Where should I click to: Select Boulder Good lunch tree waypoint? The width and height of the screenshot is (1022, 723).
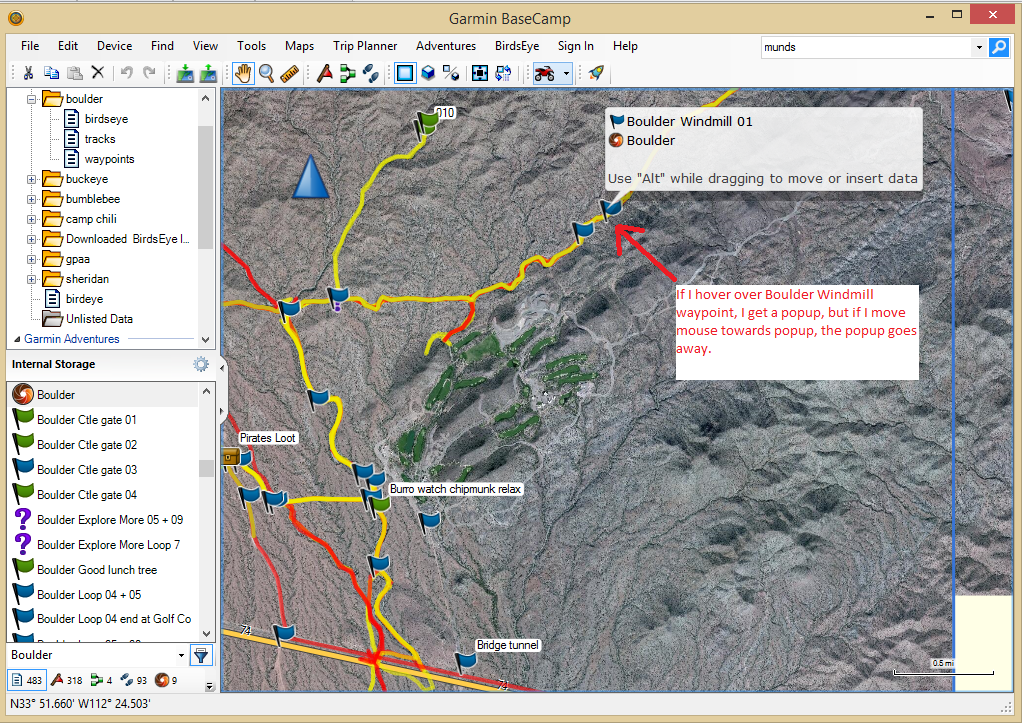pos(96,570)
